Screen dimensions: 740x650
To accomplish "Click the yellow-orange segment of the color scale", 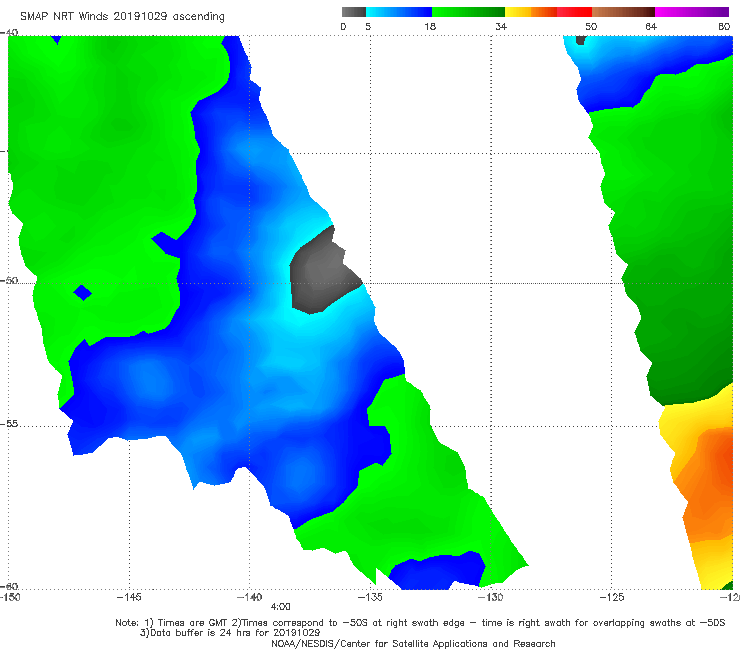I will 531,12.
